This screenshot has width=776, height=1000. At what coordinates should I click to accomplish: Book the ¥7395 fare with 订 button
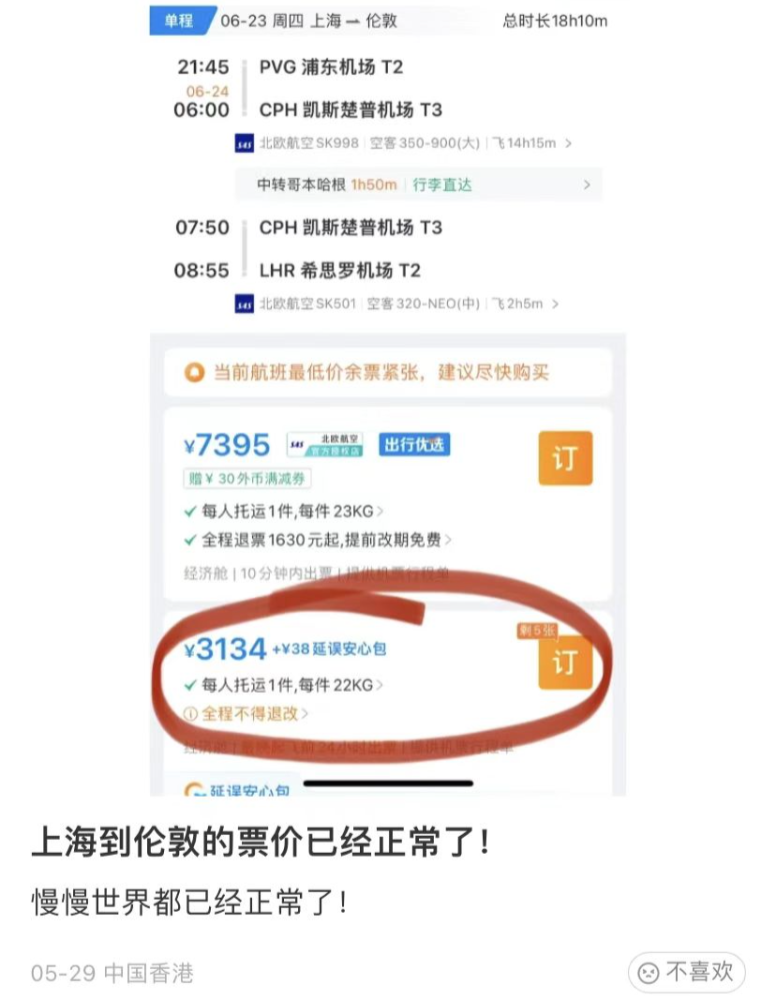(566, 458)
